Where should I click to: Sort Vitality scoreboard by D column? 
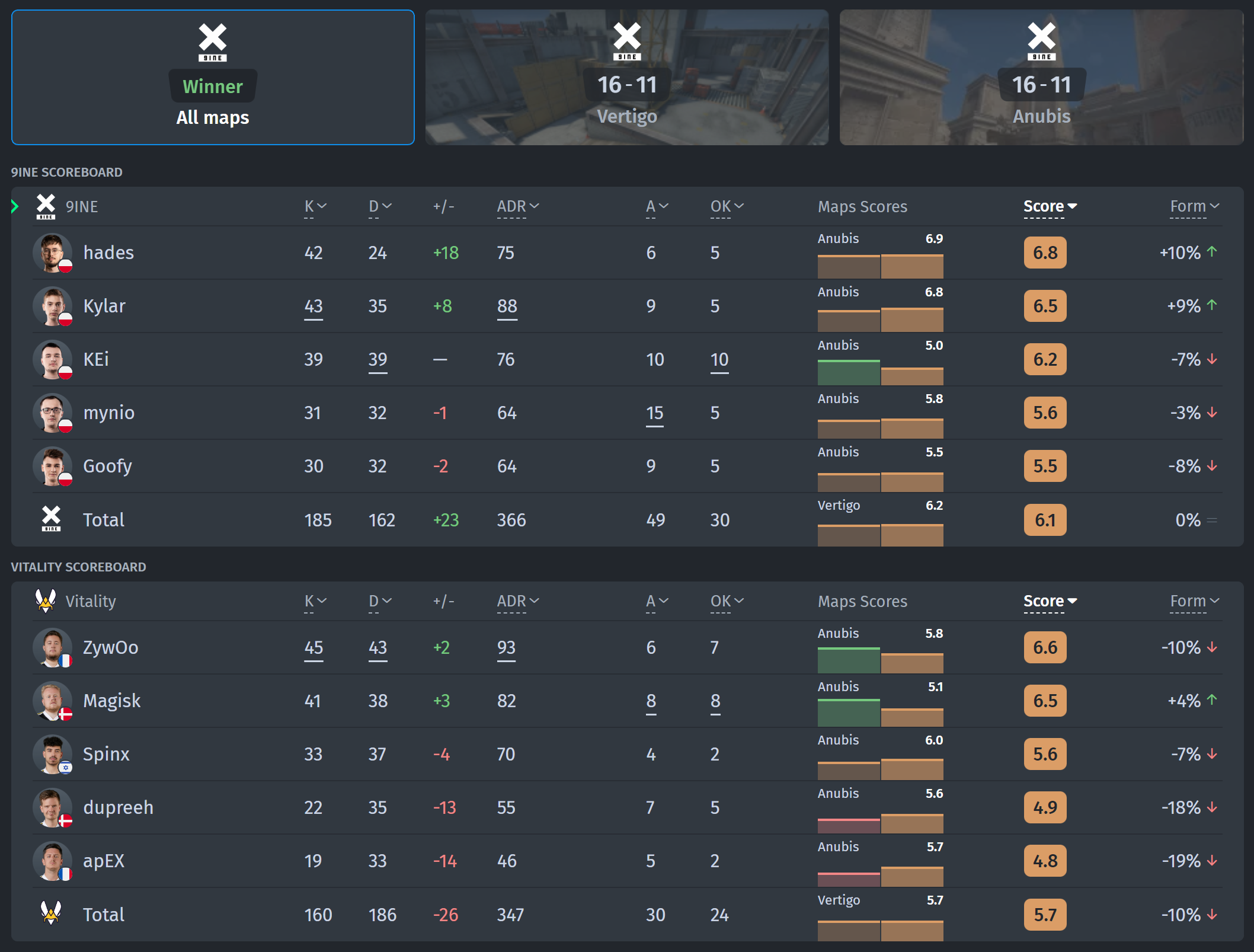380,601
